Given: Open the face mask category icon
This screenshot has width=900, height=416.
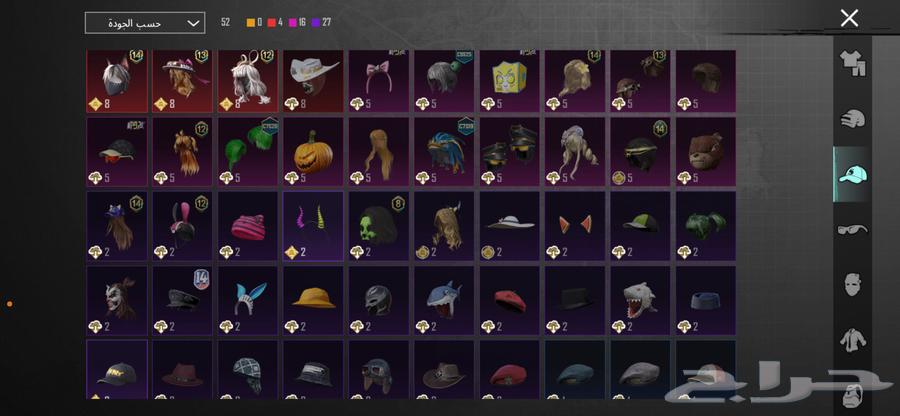Looking at the screenshot, I should coord(852,285).
